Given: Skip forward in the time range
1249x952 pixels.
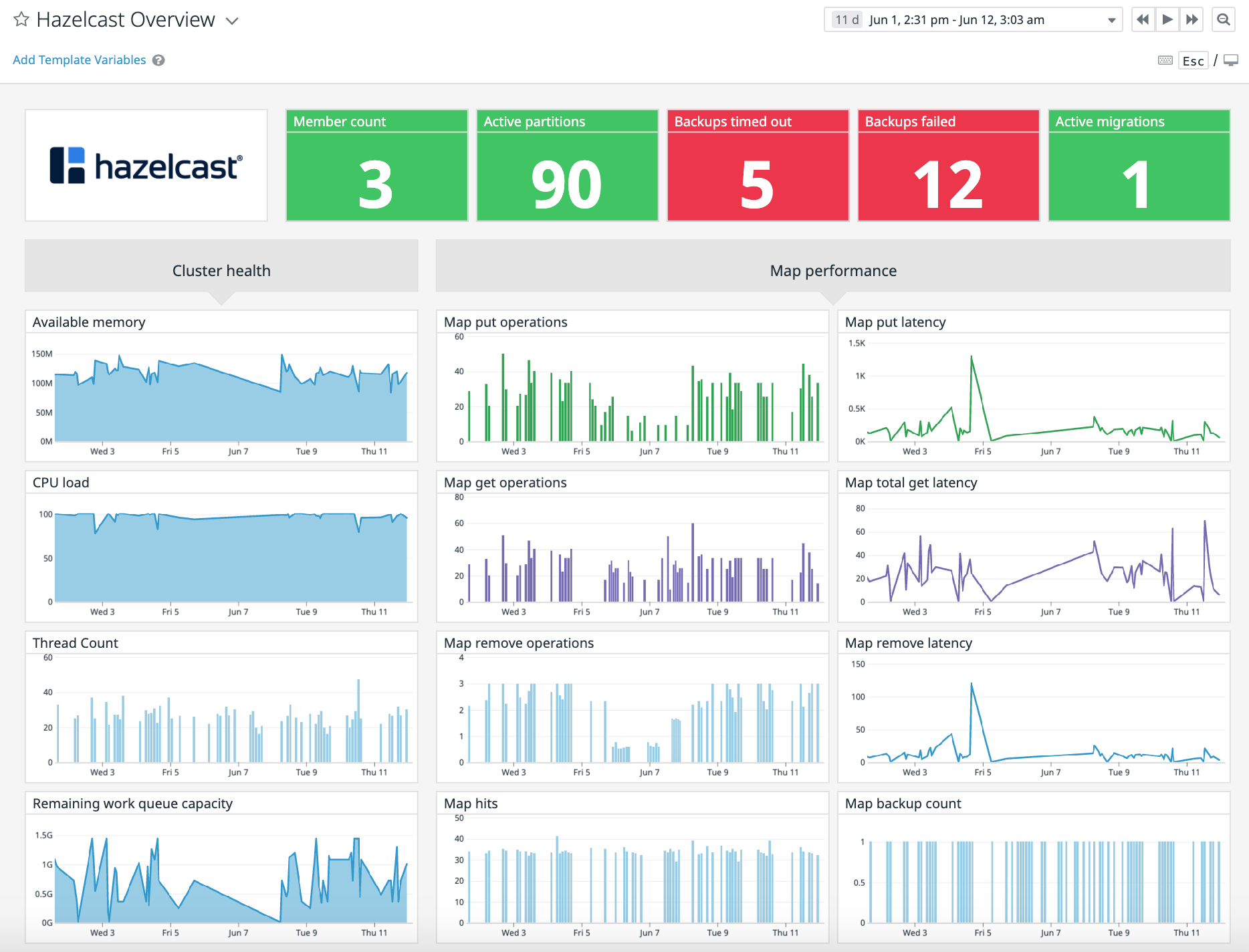Looking at the screenshot, I should point(1191,19).
